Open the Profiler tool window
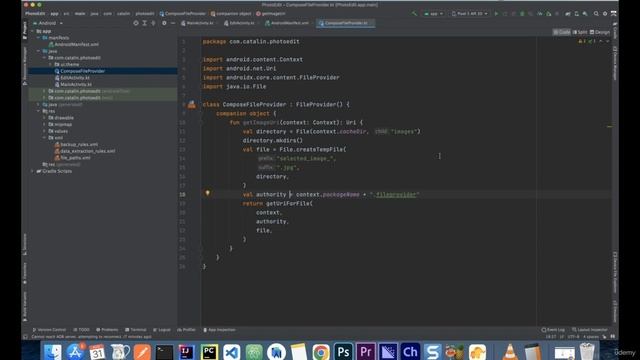This screenshot has width=640, height=360. (x=187, y=330)
